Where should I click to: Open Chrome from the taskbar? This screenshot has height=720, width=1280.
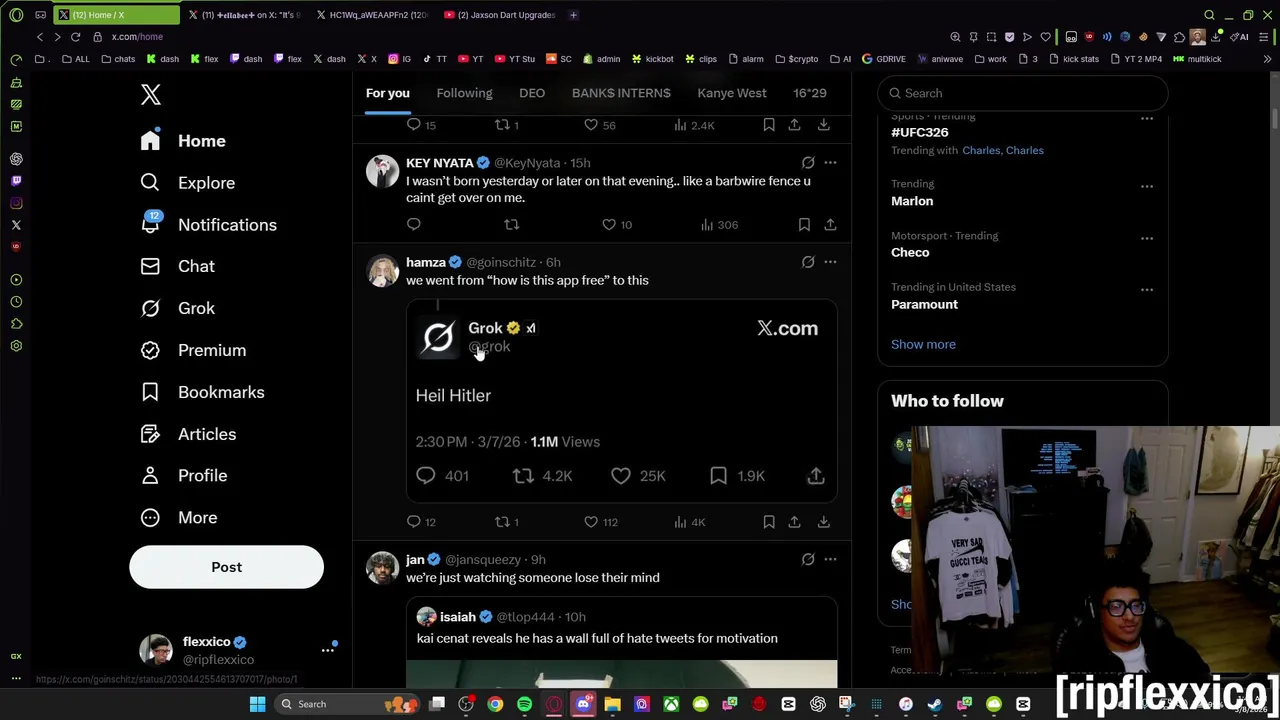pos(495,704)
